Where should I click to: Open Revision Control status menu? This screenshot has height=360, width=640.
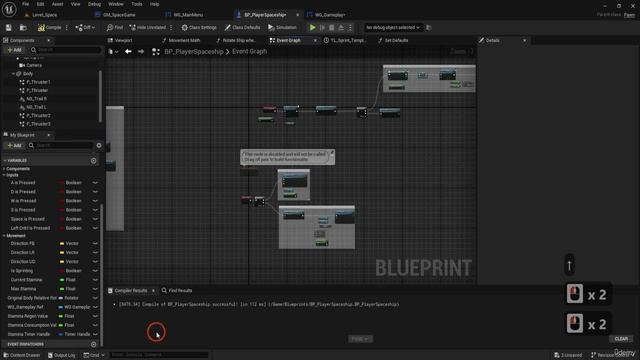click(613, 355)
